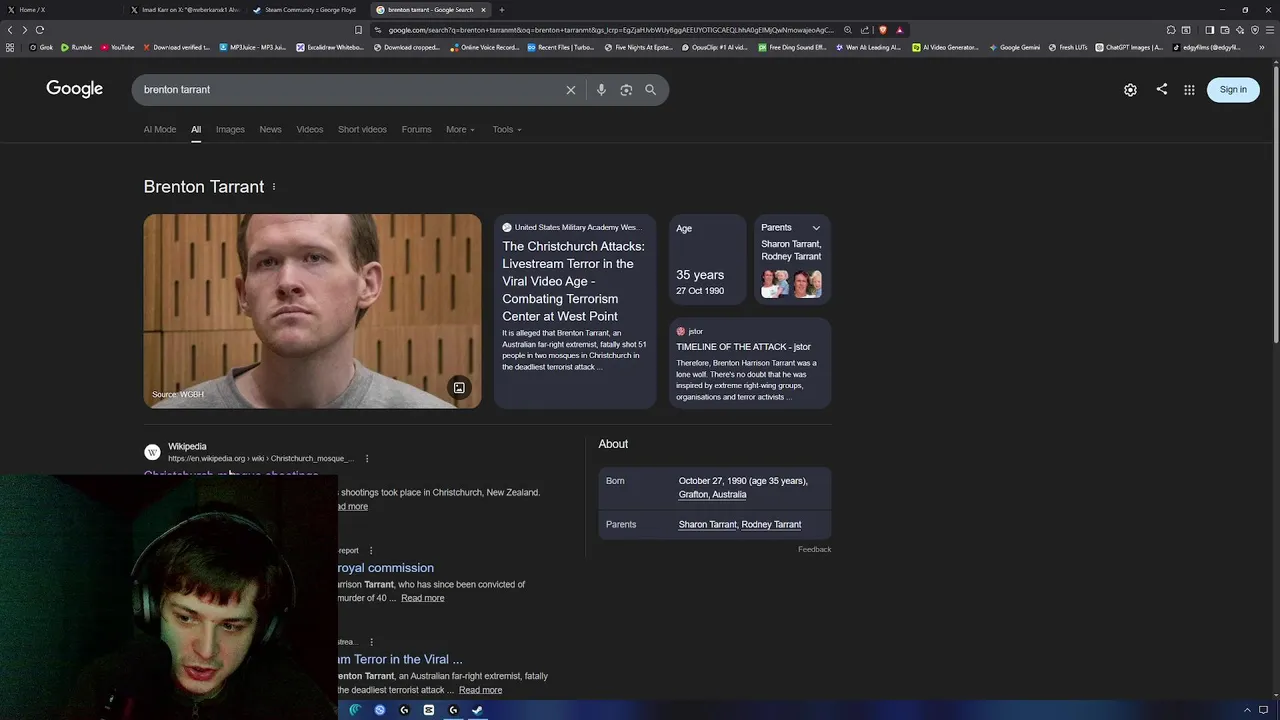Open the Google apps grid

[1189, 90]
